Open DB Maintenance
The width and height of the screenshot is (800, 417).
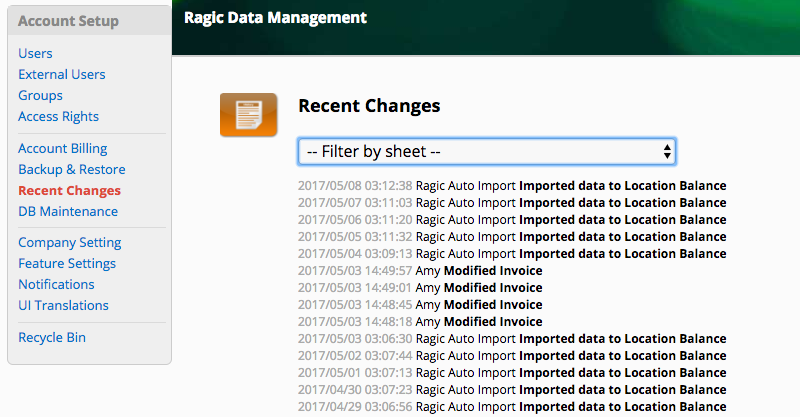pyautogui.click(x=68, y=211)
